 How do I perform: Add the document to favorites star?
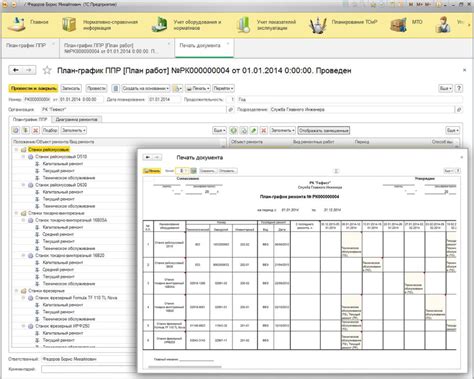[x=47, y=70]
